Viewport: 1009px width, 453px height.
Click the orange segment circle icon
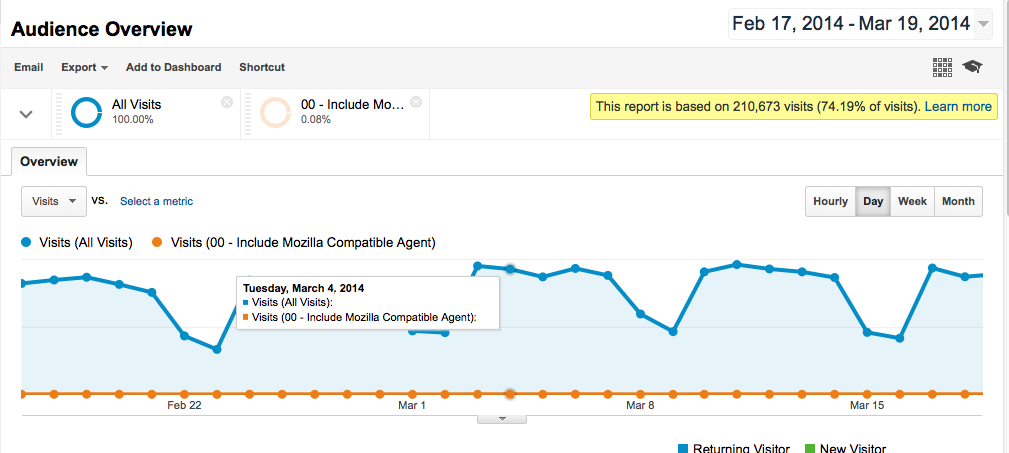click(276, 113)
